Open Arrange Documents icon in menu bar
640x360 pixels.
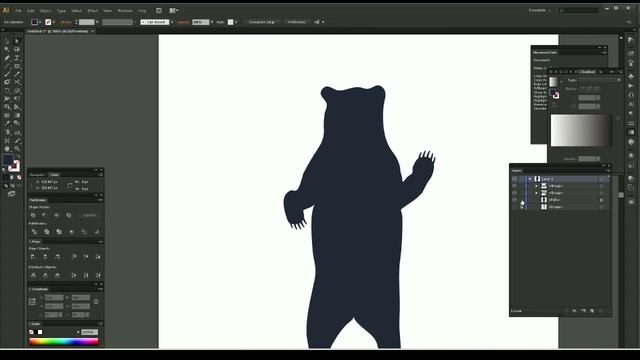[x=173, y=11]
